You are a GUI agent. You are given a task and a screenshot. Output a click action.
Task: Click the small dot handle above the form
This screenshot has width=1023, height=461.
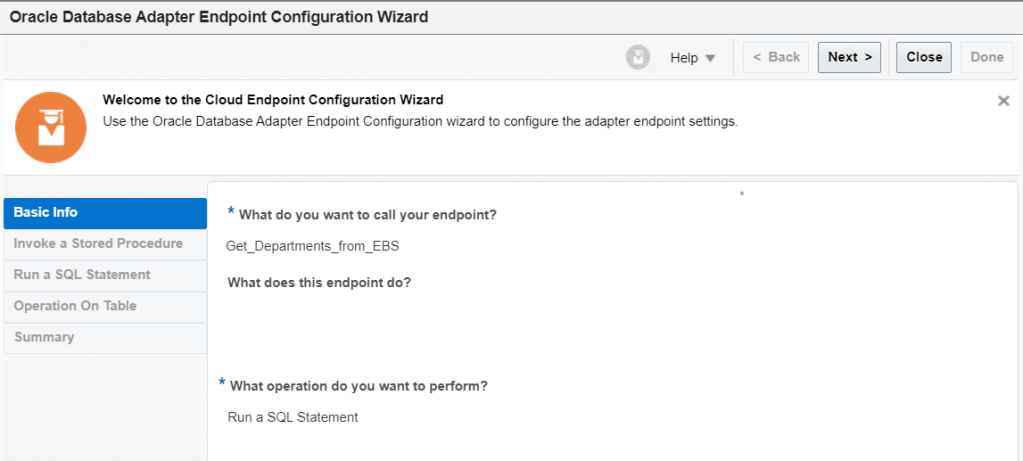coord(741,192)
